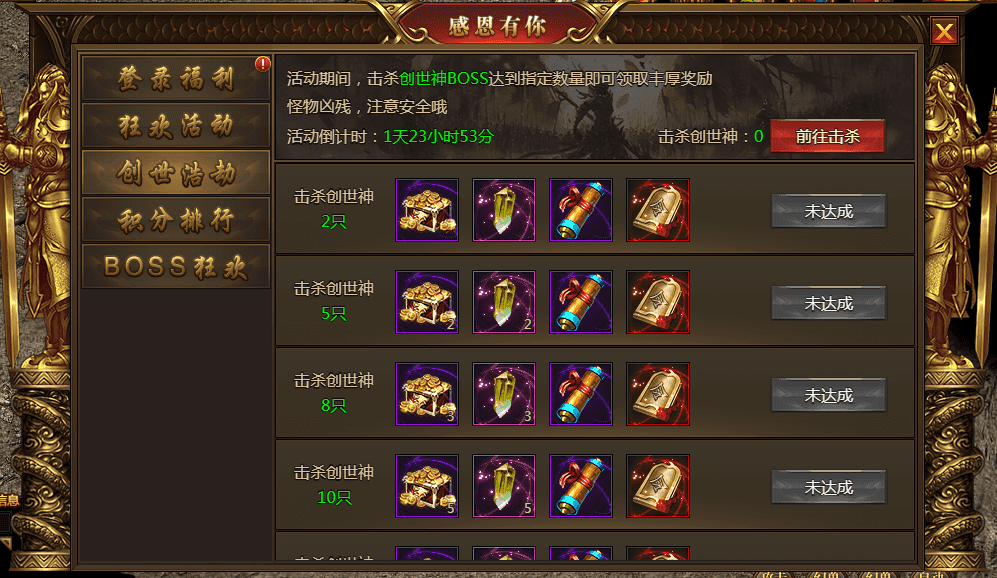Select the 创世浩劫 tab
The image size is (997, 578).
point(176,173)
